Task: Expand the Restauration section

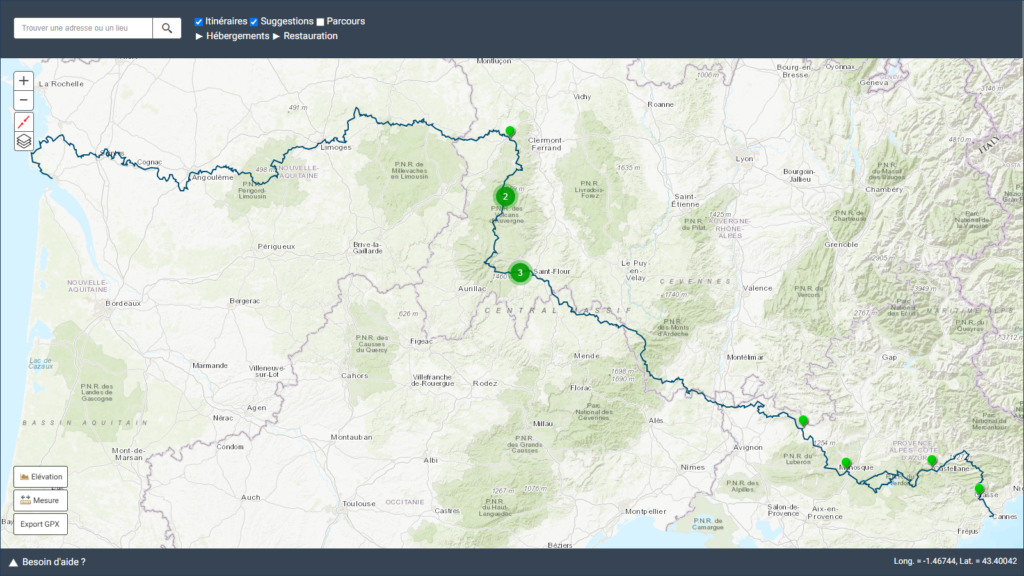Action: pyautogui.click(x=305, y=36)
